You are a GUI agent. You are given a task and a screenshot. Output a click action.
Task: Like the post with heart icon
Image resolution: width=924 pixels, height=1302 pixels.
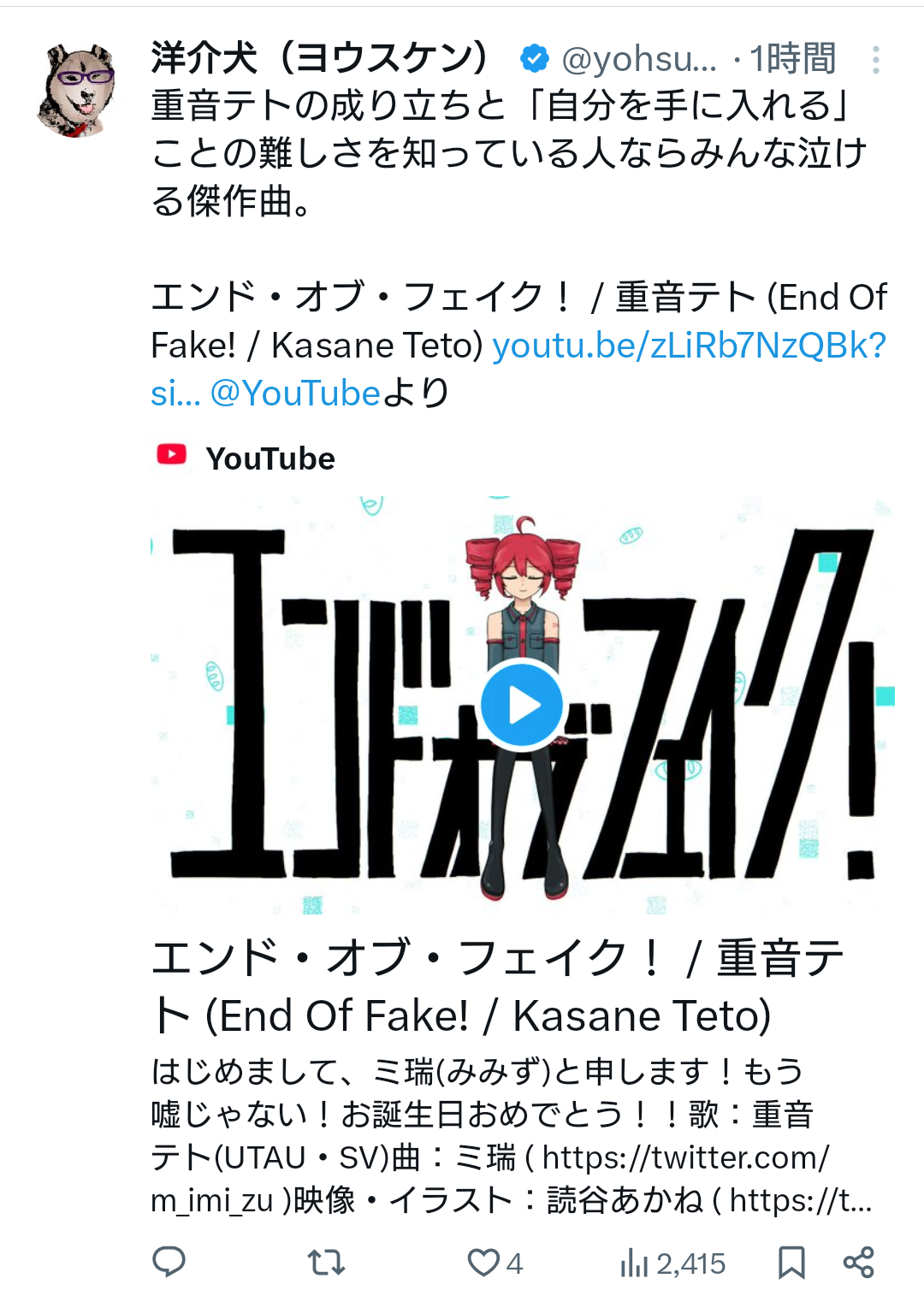pyautogui.click(x=483, y=1263)
